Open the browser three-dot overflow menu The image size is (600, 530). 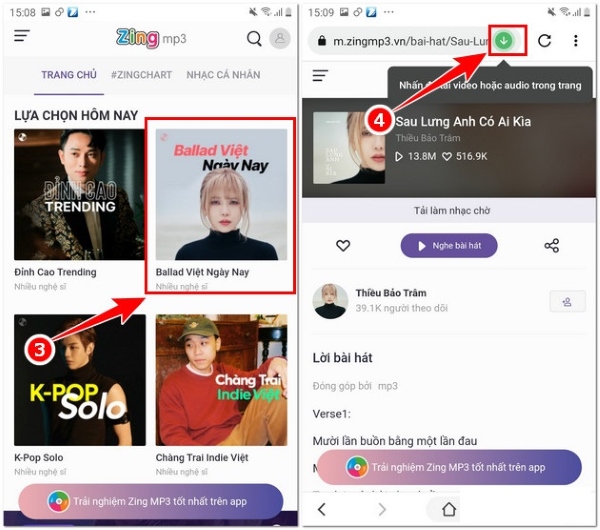(575, 41)
